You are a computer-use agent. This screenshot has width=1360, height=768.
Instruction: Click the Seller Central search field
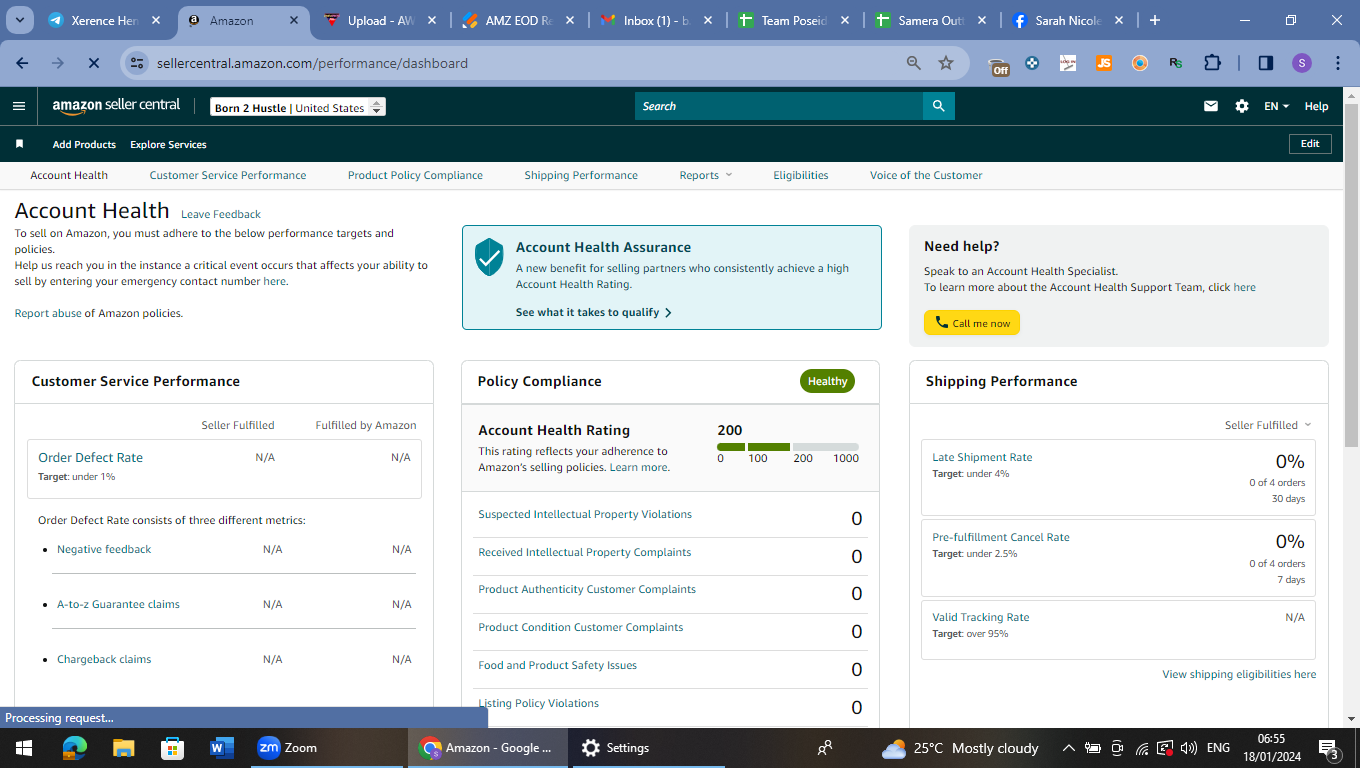[x=779, y=106]
